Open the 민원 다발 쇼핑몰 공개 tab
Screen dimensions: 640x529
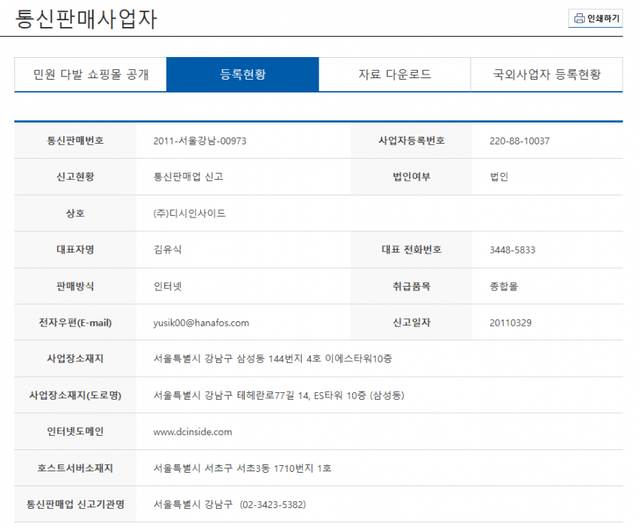click(90, 75)
